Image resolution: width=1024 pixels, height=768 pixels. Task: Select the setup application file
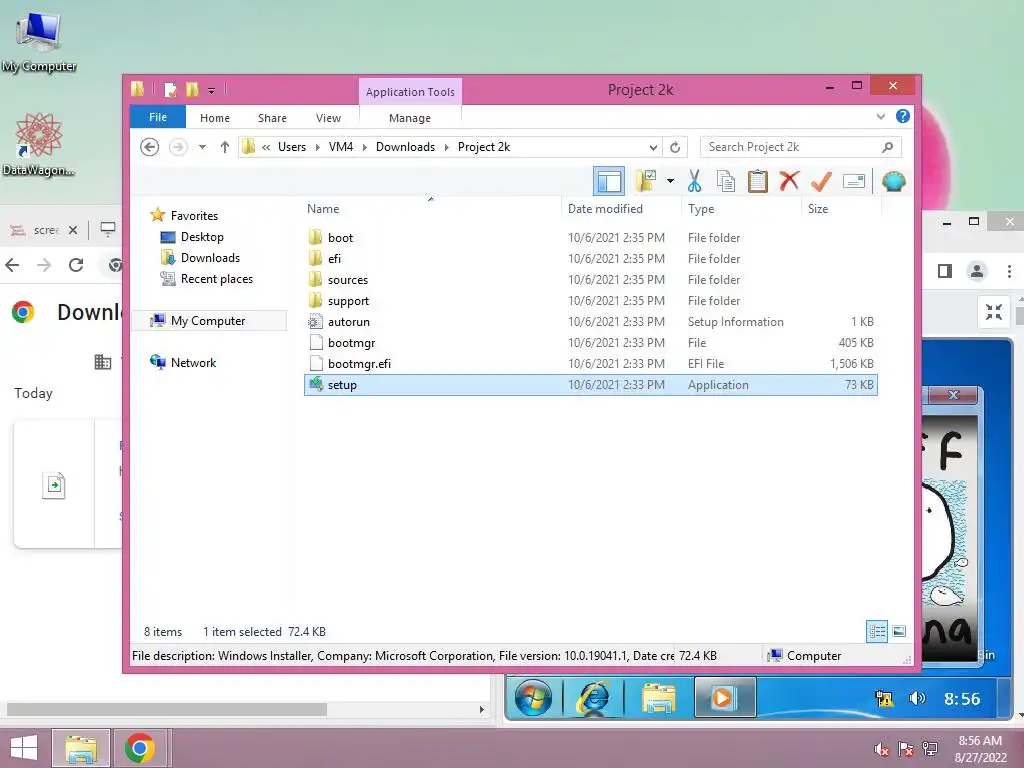(x=590, y=385)
